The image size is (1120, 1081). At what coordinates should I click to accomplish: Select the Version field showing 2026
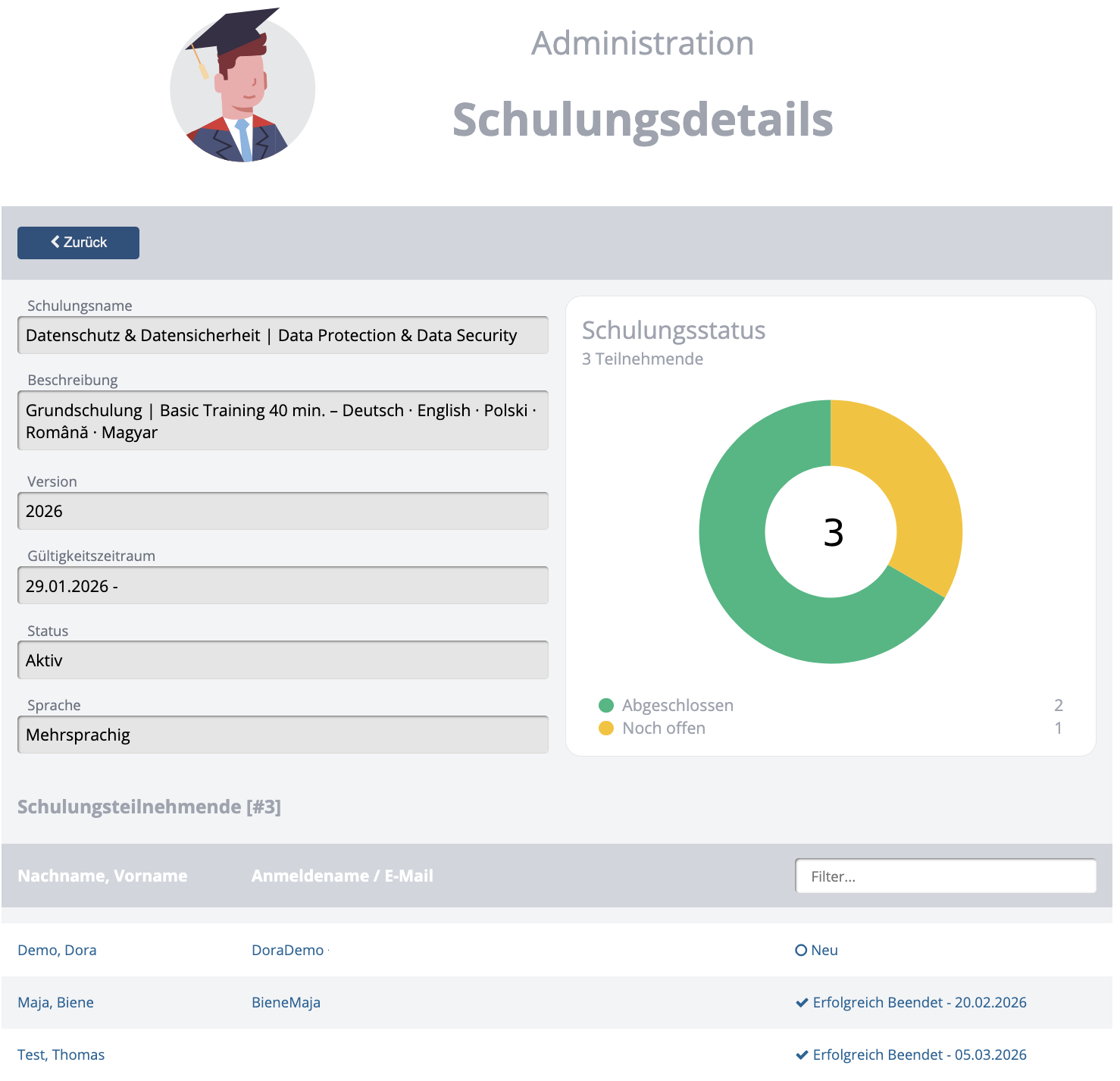[x=282, y=512]
